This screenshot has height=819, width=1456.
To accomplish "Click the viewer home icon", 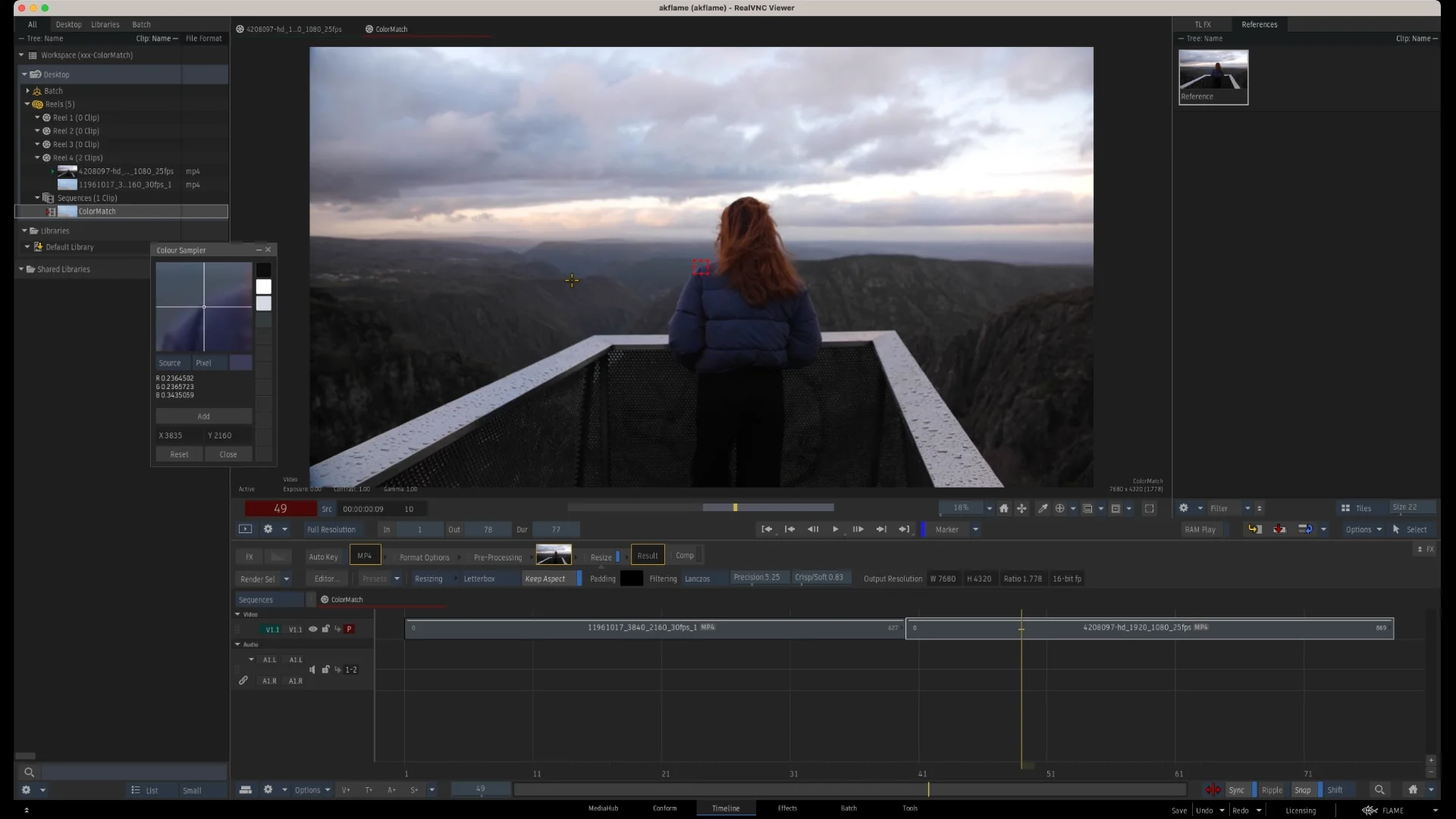I will (1003, 509).
